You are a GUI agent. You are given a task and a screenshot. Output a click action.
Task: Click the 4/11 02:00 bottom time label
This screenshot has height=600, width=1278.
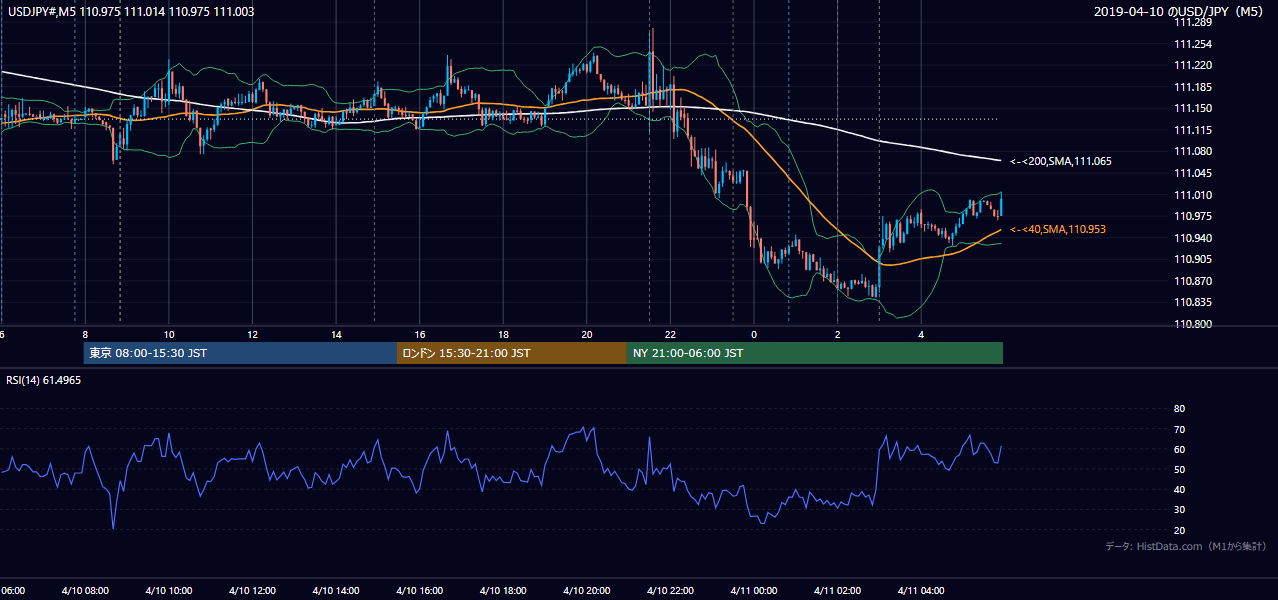tap(836, 591)
